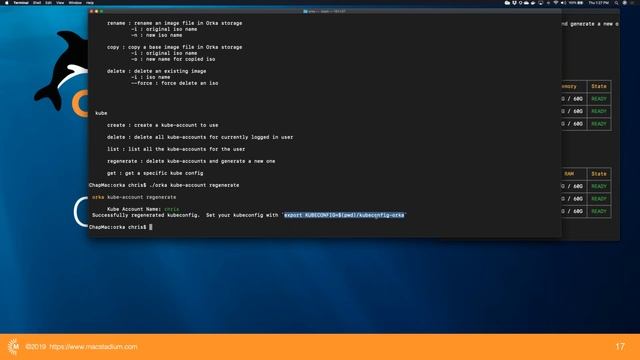This screenshot has width=640, height=360.
Task: Click the menu bar clock
Action: 599,2
